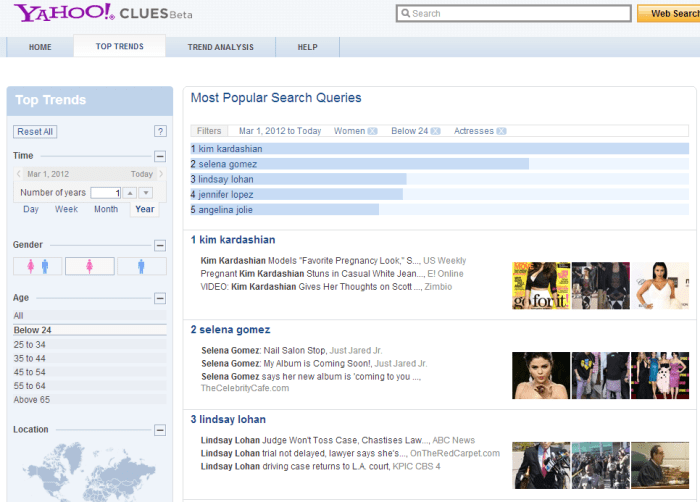The image size is (700, 502).
Task: Focus the Search input box
Action: (513, 13)
